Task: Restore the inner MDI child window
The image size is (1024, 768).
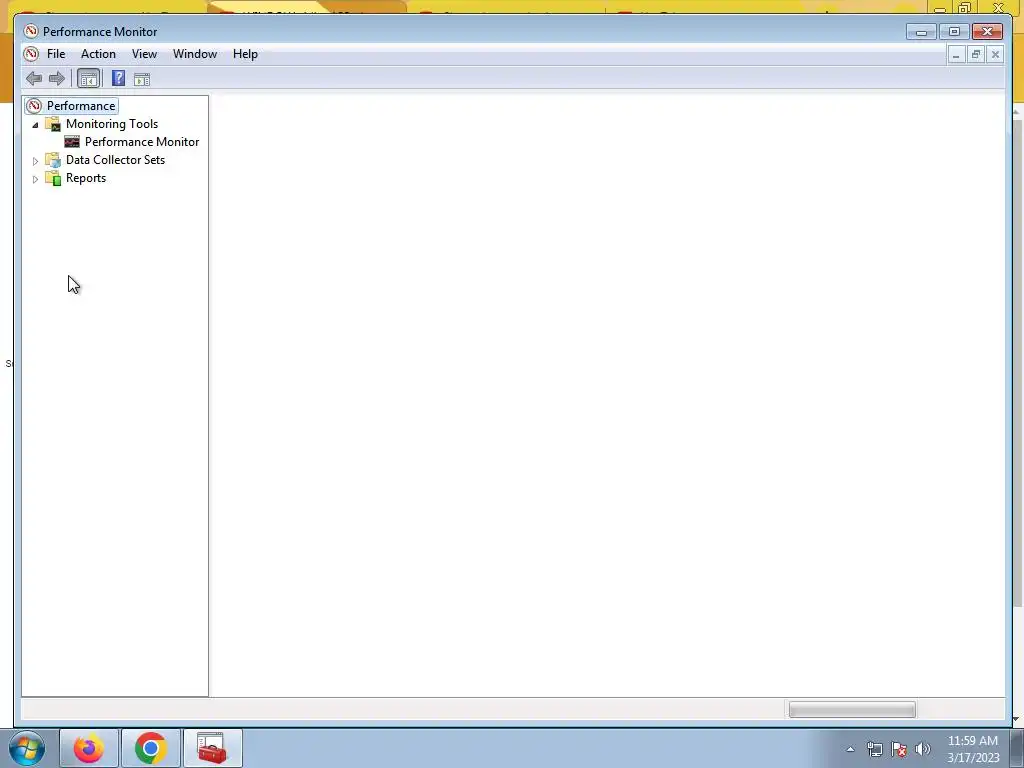Action: point(976,55)
